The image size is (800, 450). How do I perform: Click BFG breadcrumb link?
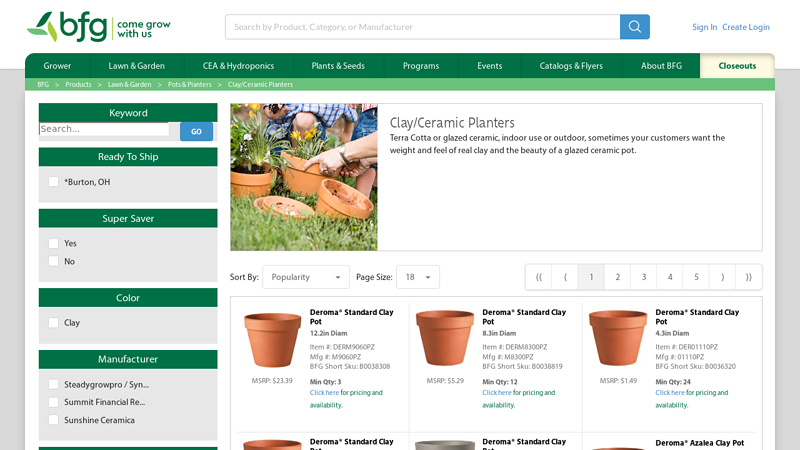(43, 85)
